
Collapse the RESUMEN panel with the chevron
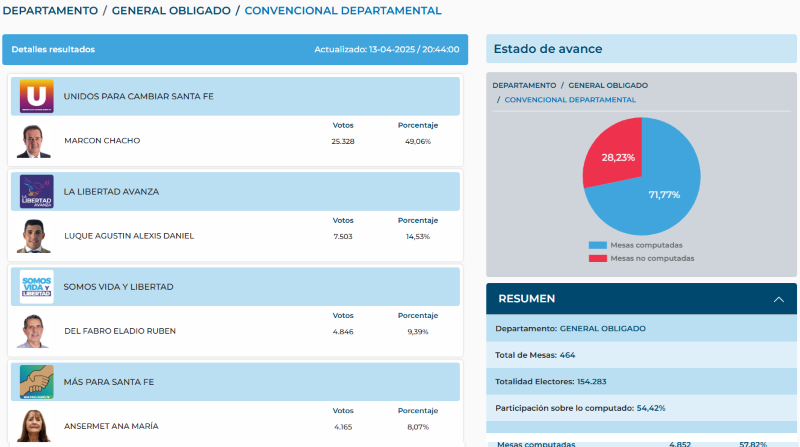click(778, 299)
